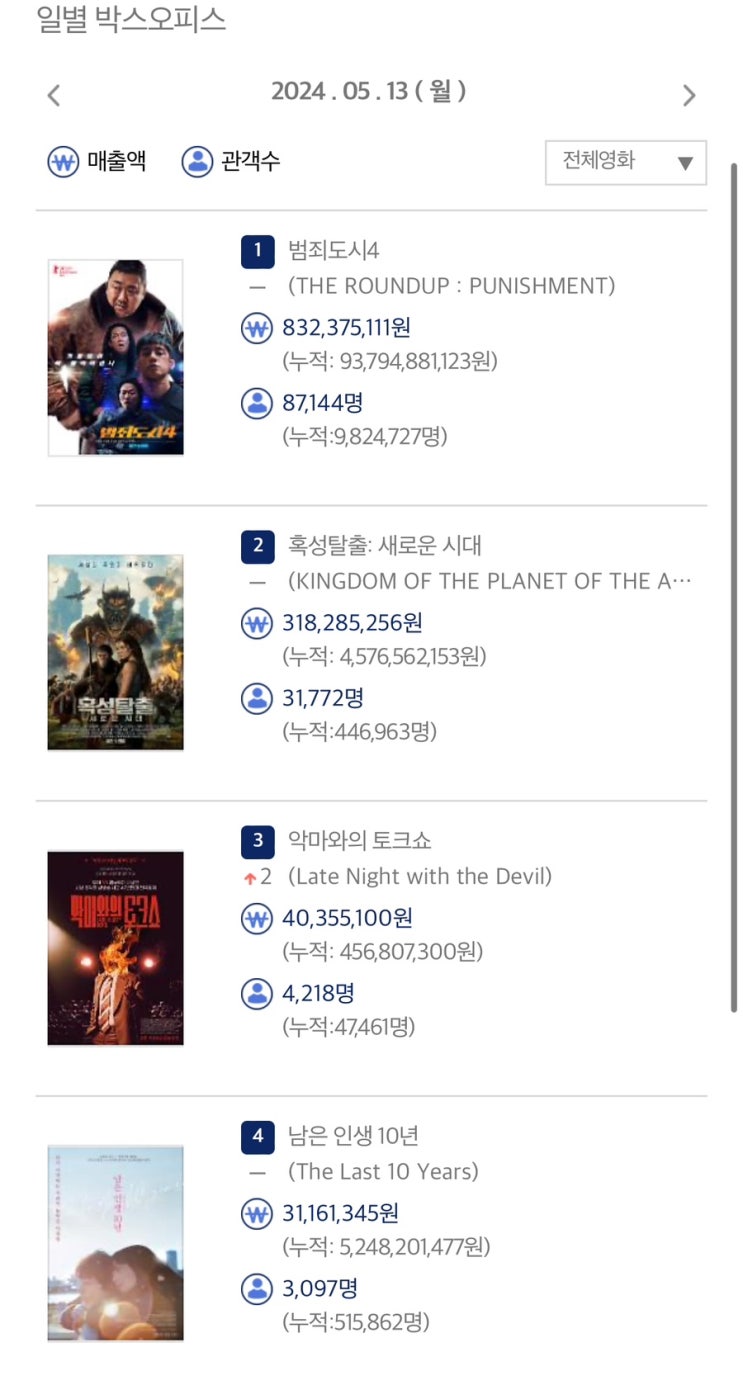Click audience icon for 범죄도시4

pyautogui.click(x=257, y=403)
